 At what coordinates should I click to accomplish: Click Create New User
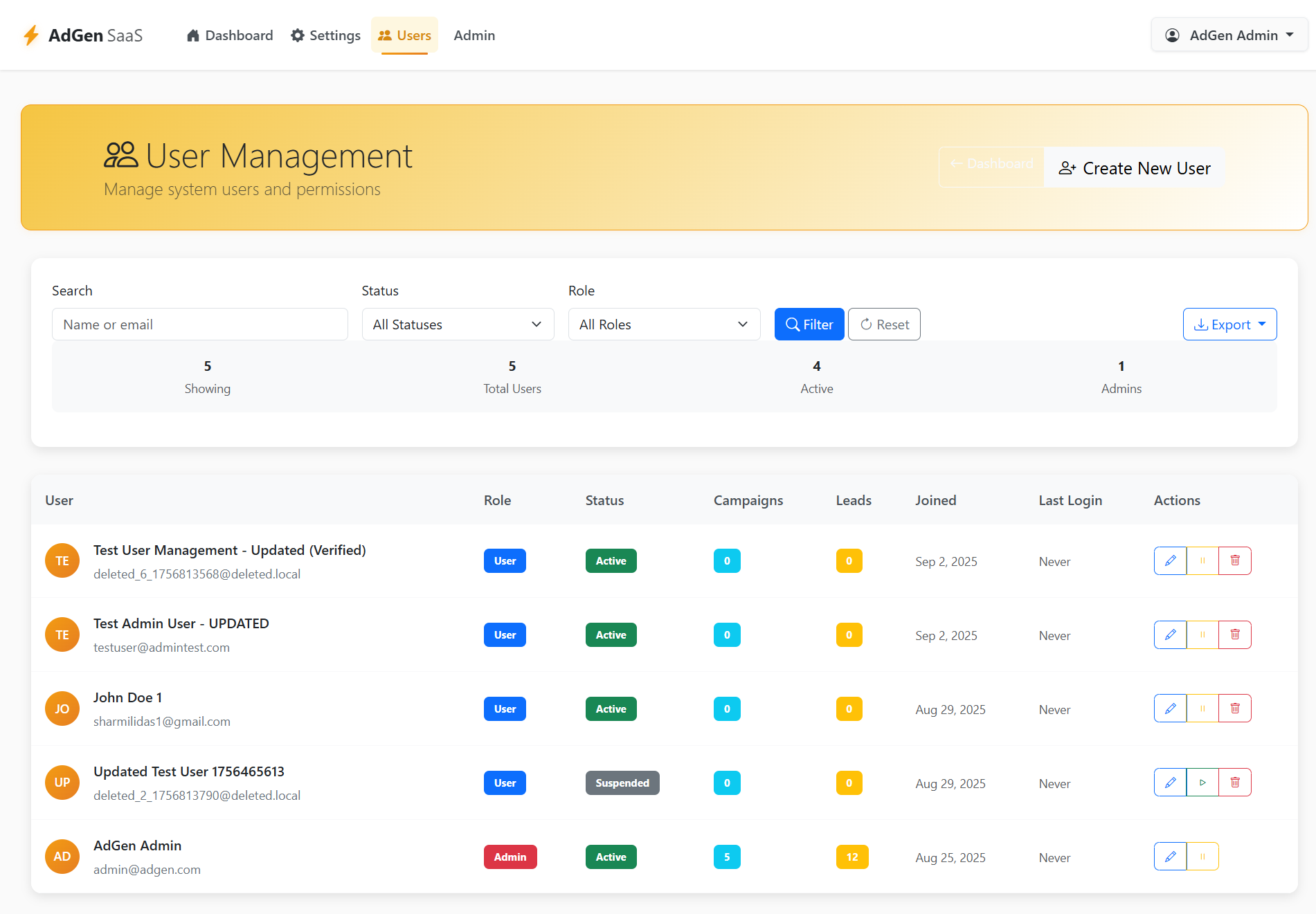pos(1134,168)
